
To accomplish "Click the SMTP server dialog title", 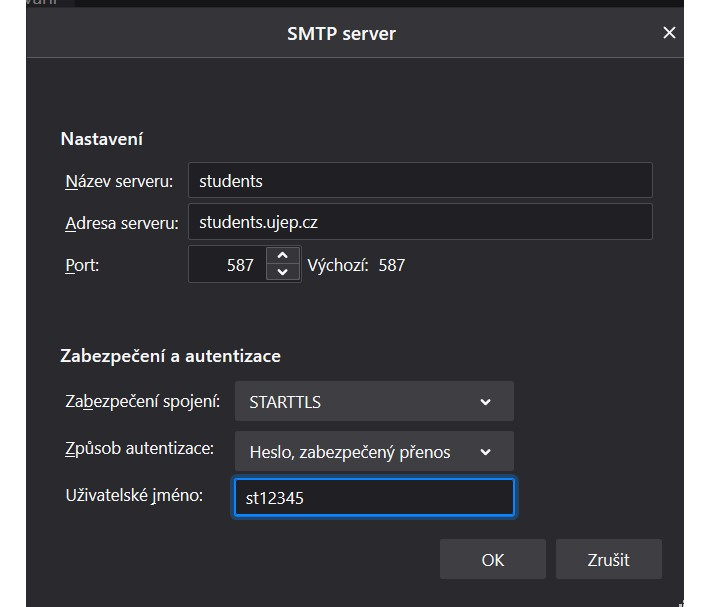I will [341, 33].
